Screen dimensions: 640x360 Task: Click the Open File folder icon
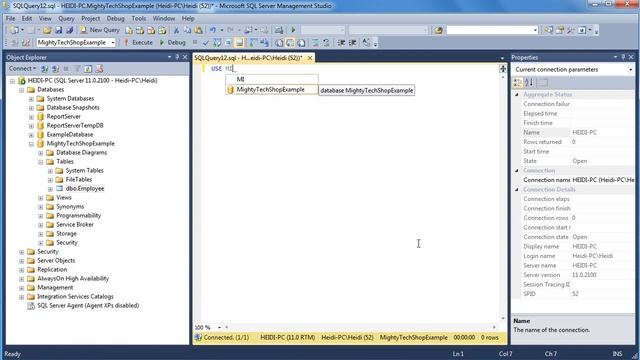pyautogui.click(x=47, y=30)
